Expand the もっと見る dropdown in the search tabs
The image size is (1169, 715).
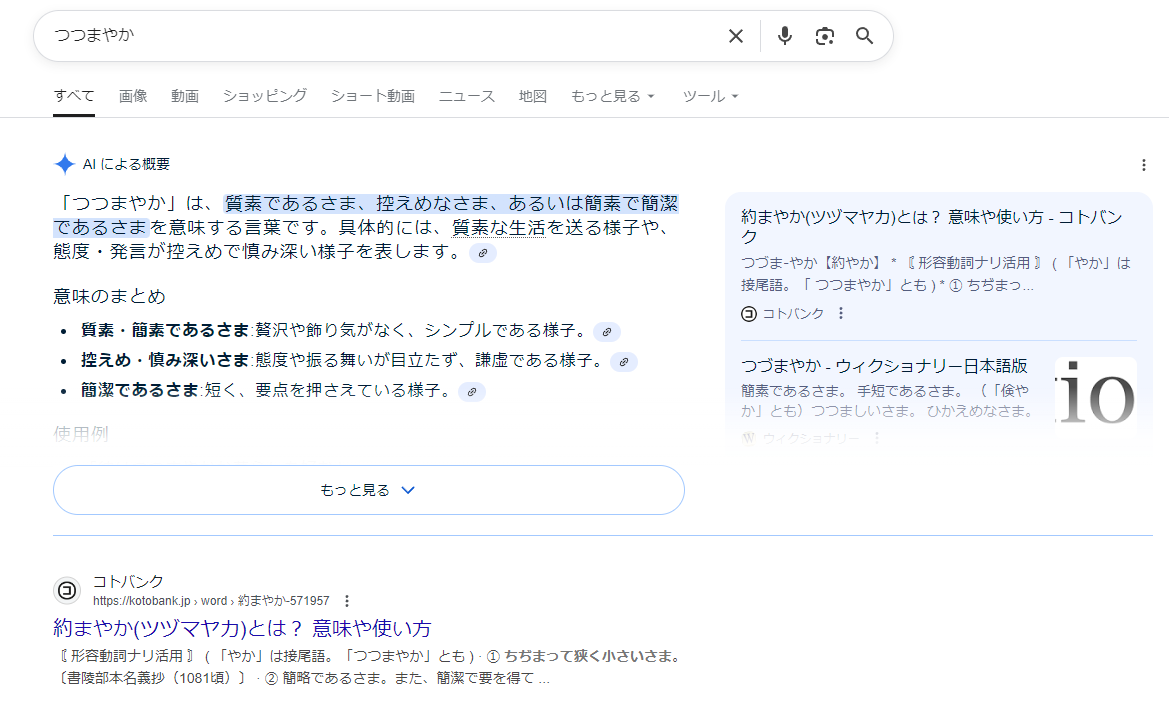612,96
